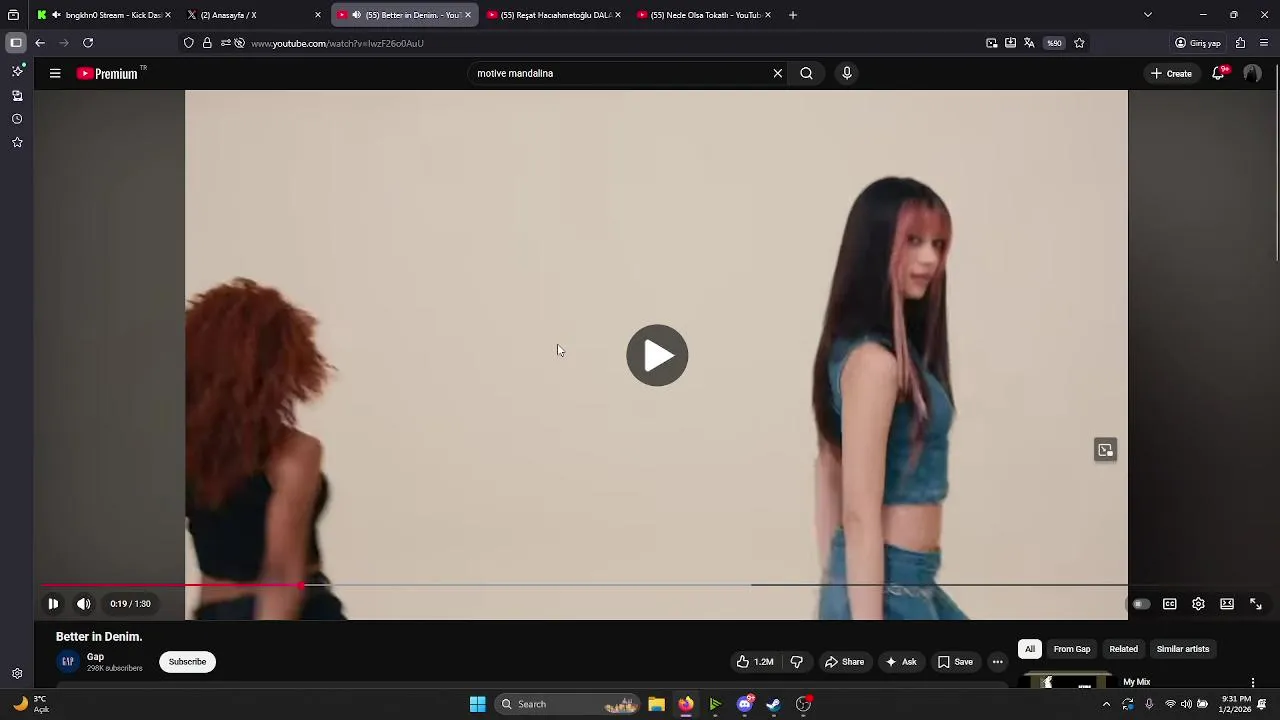Run the search with magnifier button
The image size is (1280, 720).
tap(806, 73)
